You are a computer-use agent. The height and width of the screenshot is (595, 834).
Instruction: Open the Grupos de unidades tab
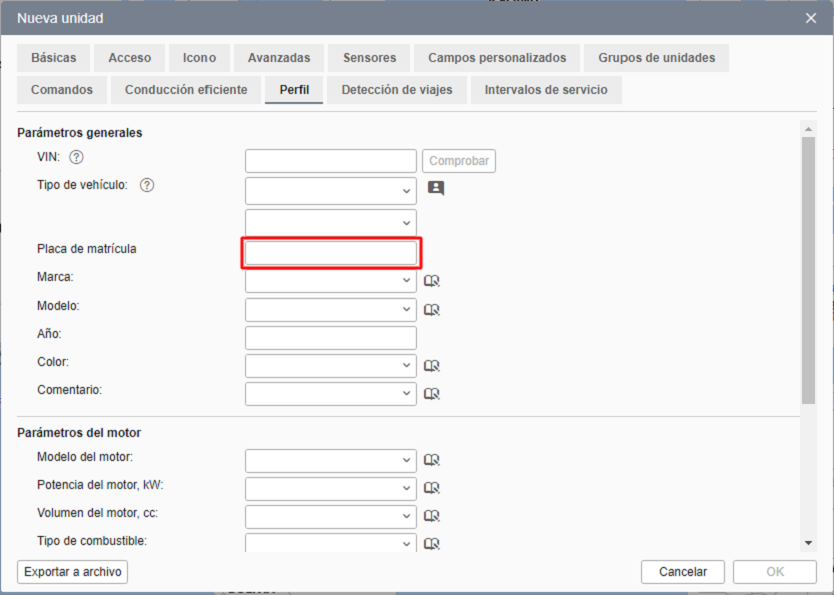(656, 58)
